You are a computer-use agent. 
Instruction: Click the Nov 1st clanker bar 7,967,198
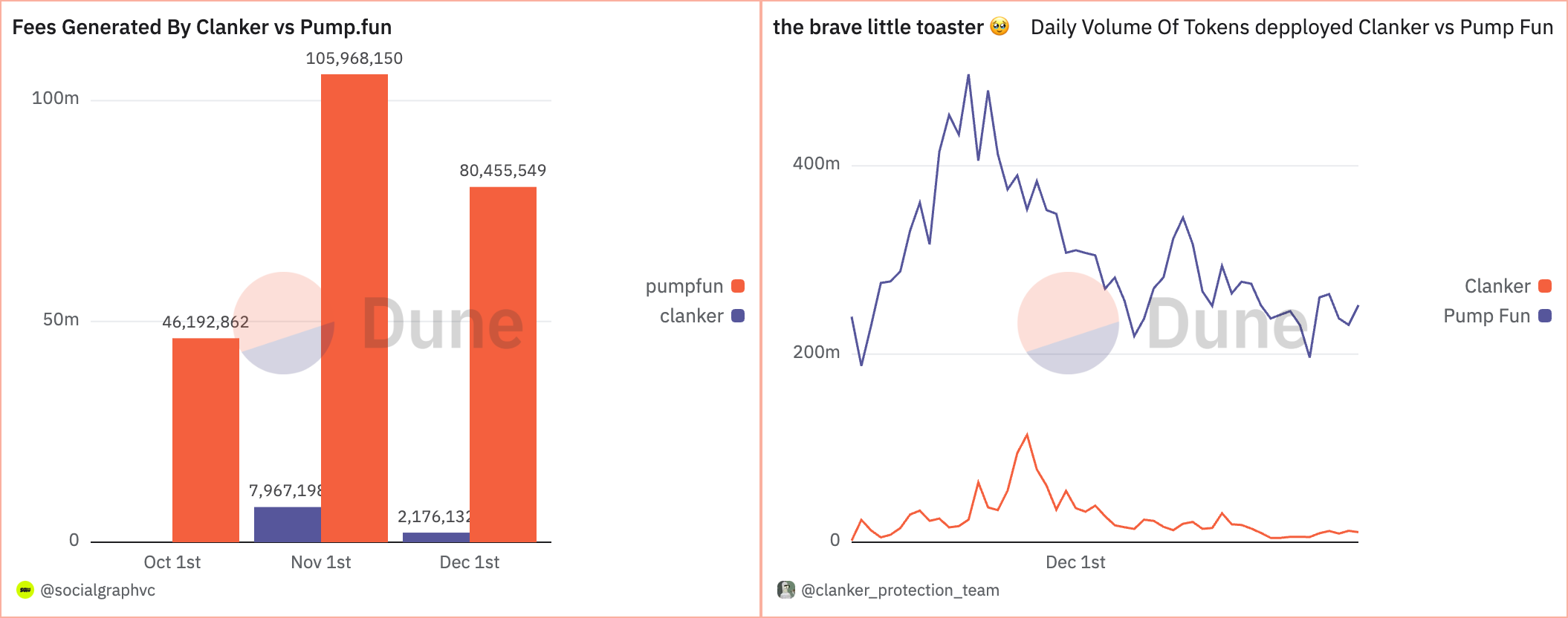tap(288, 524)
